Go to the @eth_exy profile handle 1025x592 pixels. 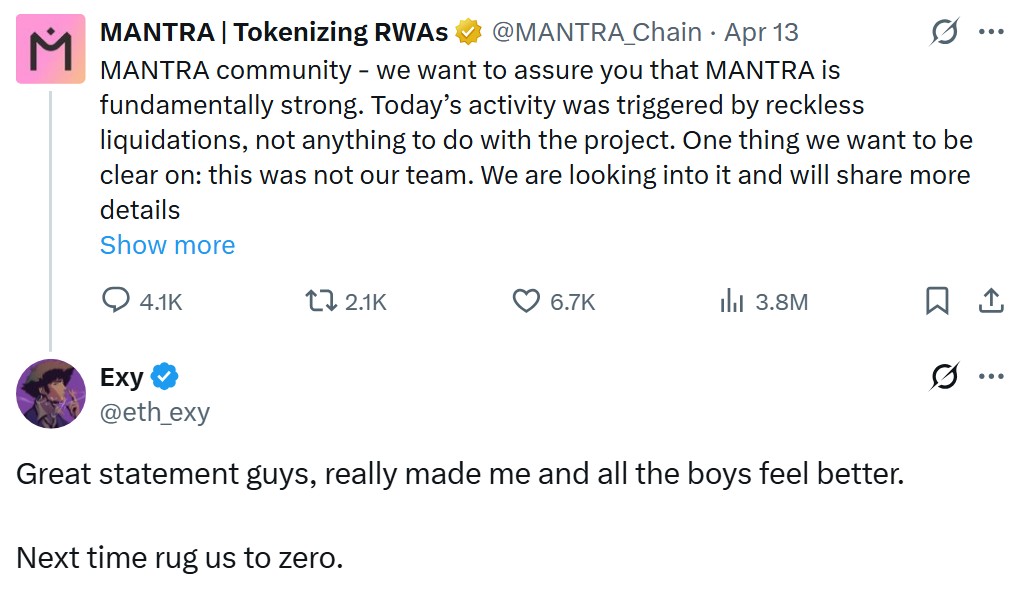click(155, 411)
